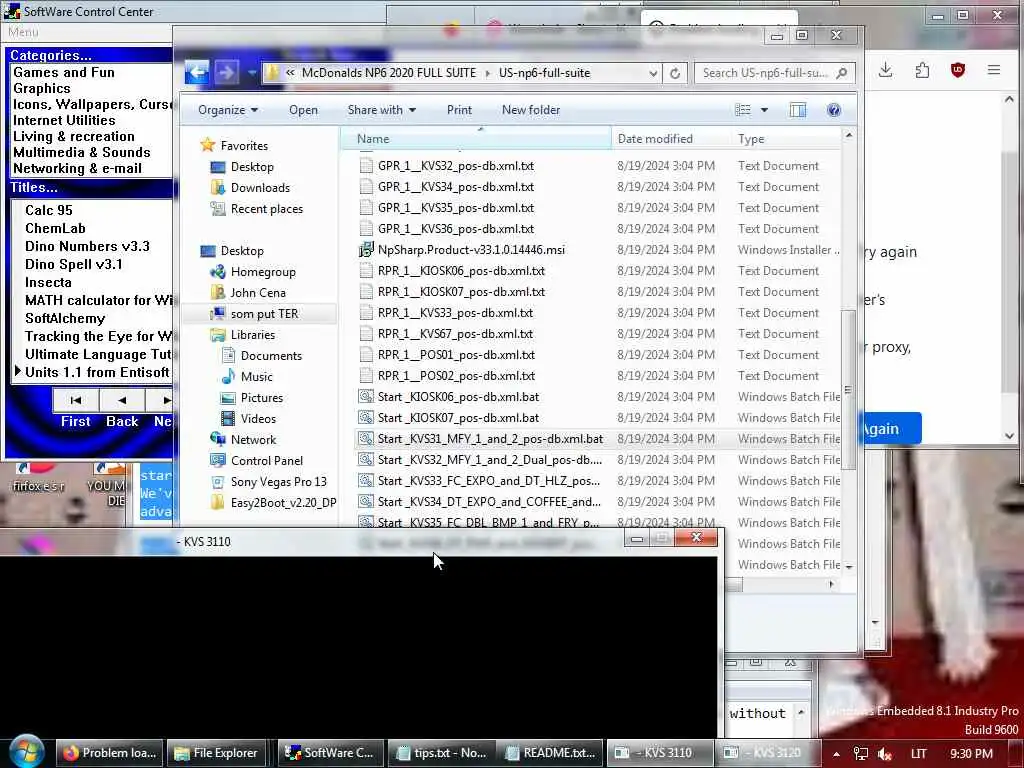Refresh the US-npf-full-suite folder view
1024x768 pixels.
click(x=675, y=73)
